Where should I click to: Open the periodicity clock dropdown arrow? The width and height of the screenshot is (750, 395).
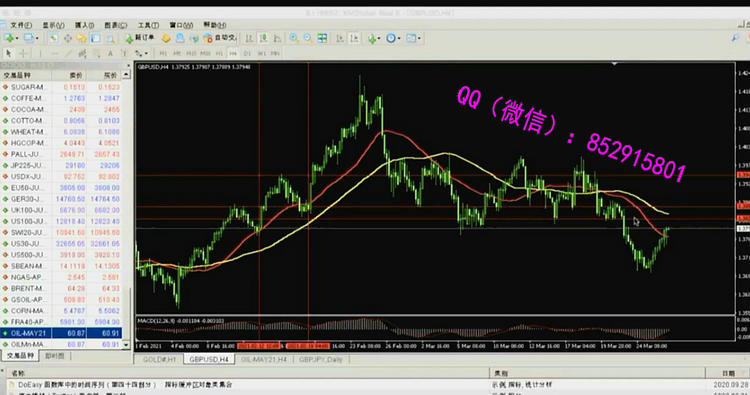point(398,38)
